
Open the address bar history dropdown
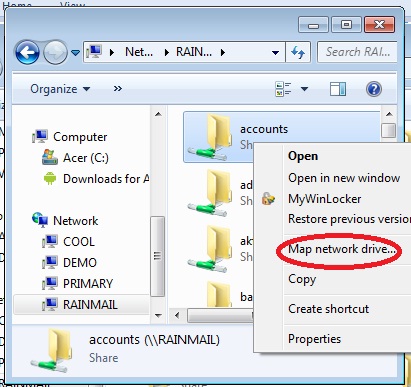point(275,52)
